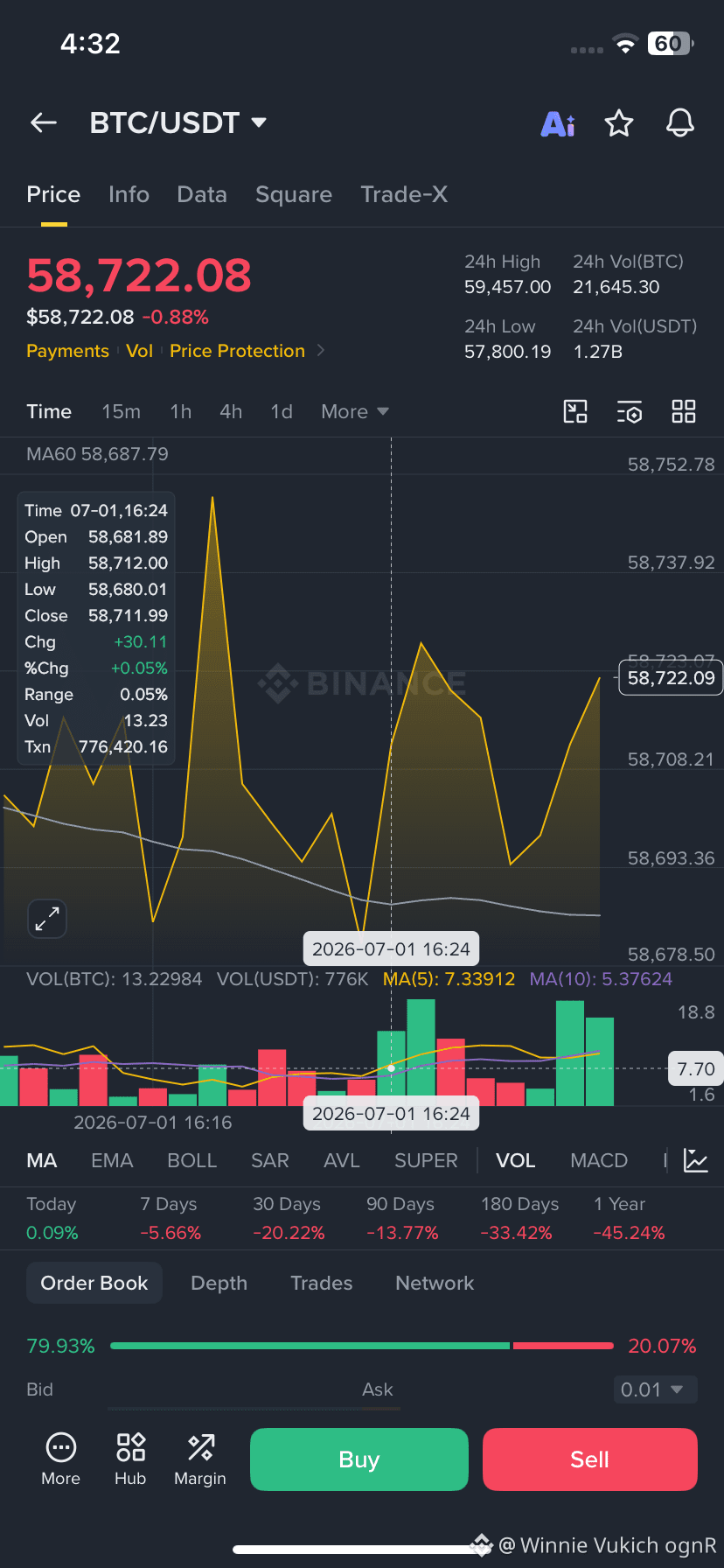Image resolution: width=724 pixels, height=1568 pixels.
Task: Tap the 24h High 59,457.00 value
Action: pos(507,287)
